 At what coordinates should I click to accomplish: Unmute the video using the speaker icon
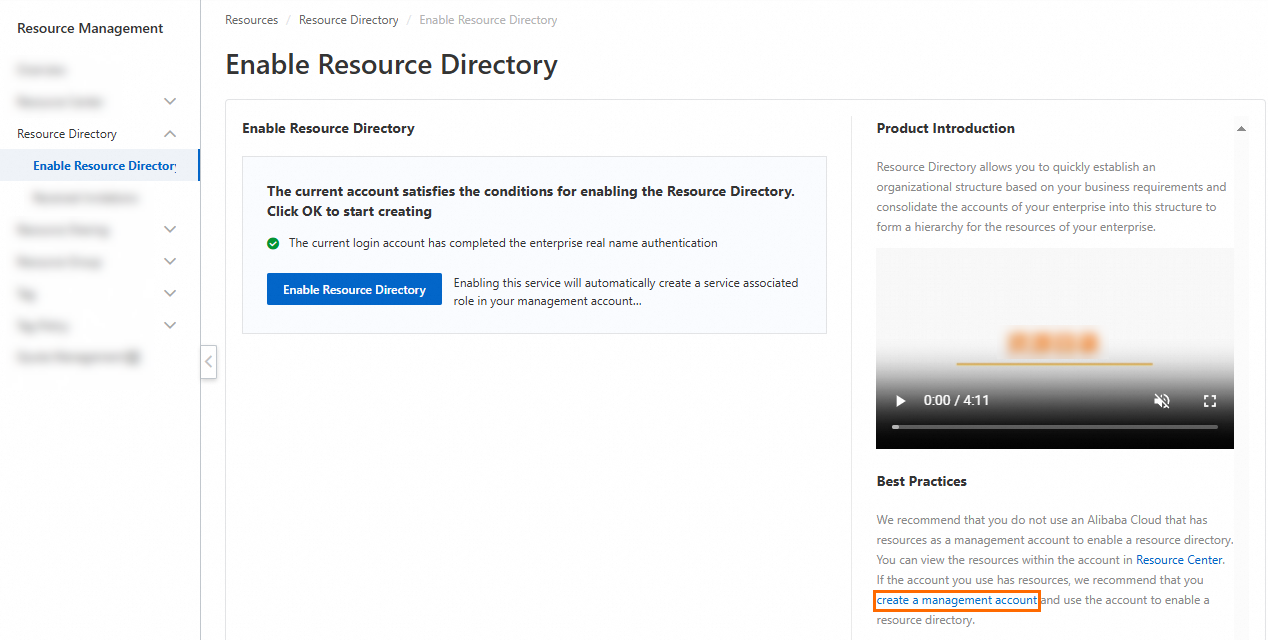pos(1161,401)
